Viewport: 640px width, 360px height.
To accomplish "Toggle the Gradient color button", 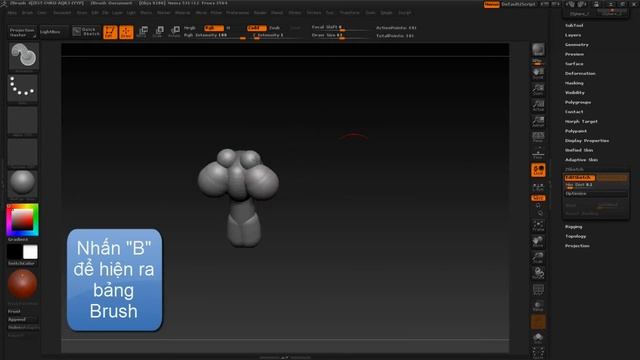I will [x=18, y=240].
